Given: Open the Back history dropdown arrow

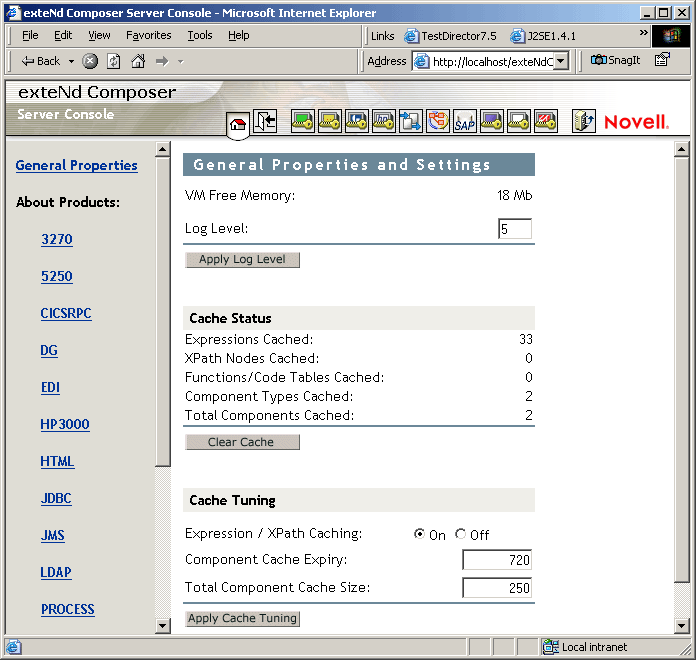Looking at the screenshot, I should (x=71, y=62).
